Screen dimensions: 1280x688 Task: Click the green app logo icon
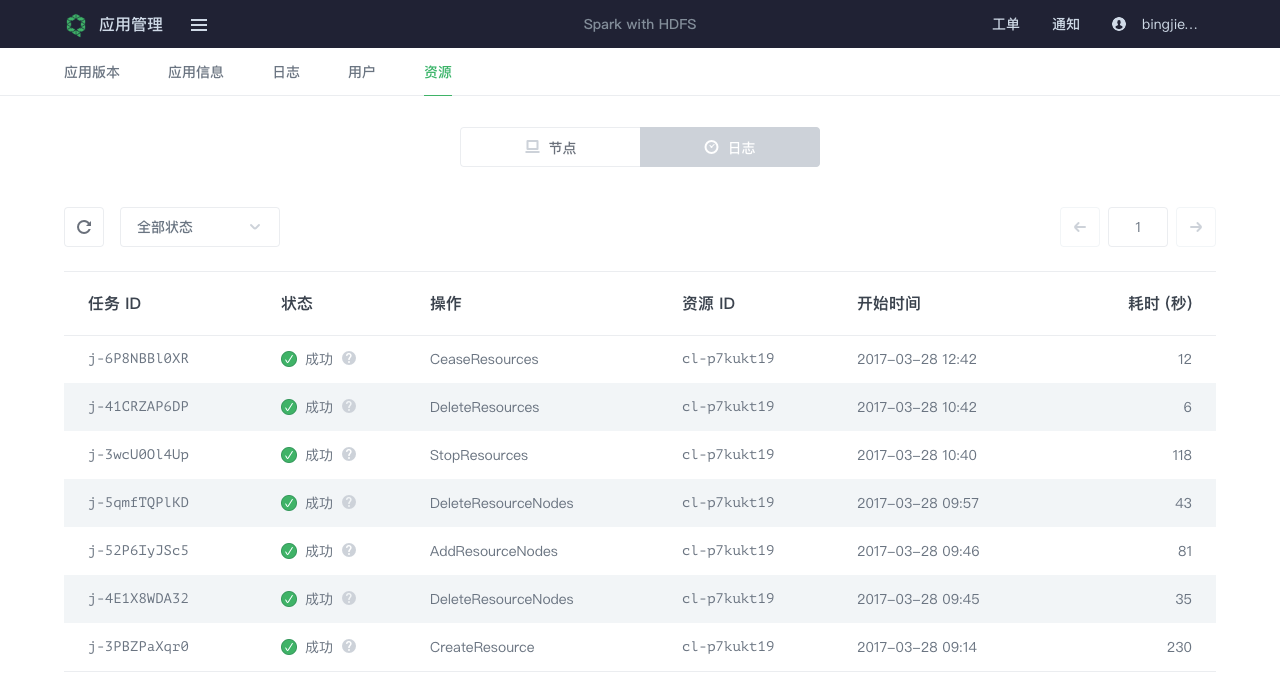point(76,25)
